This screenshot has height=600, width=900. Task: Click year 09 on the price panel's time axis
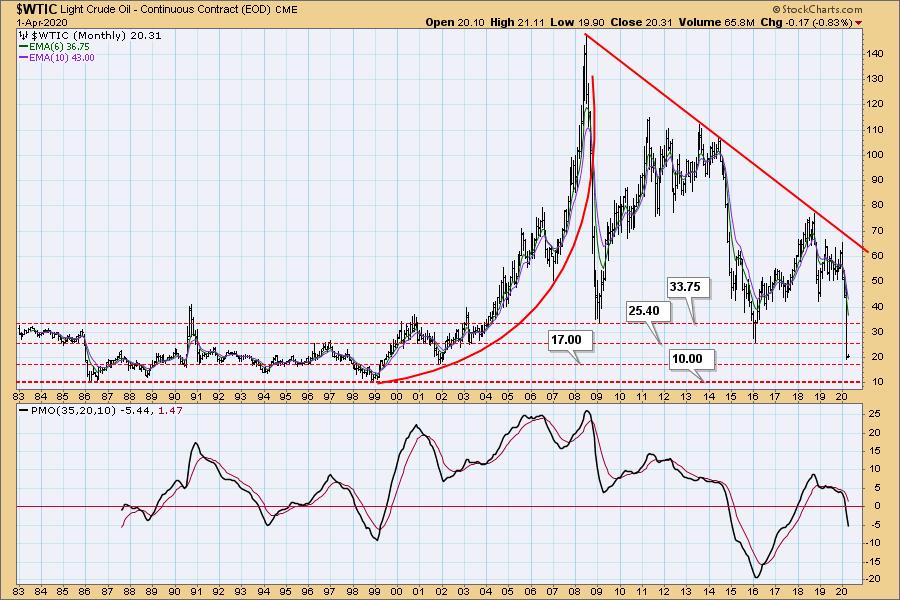(x=597, y=397)
